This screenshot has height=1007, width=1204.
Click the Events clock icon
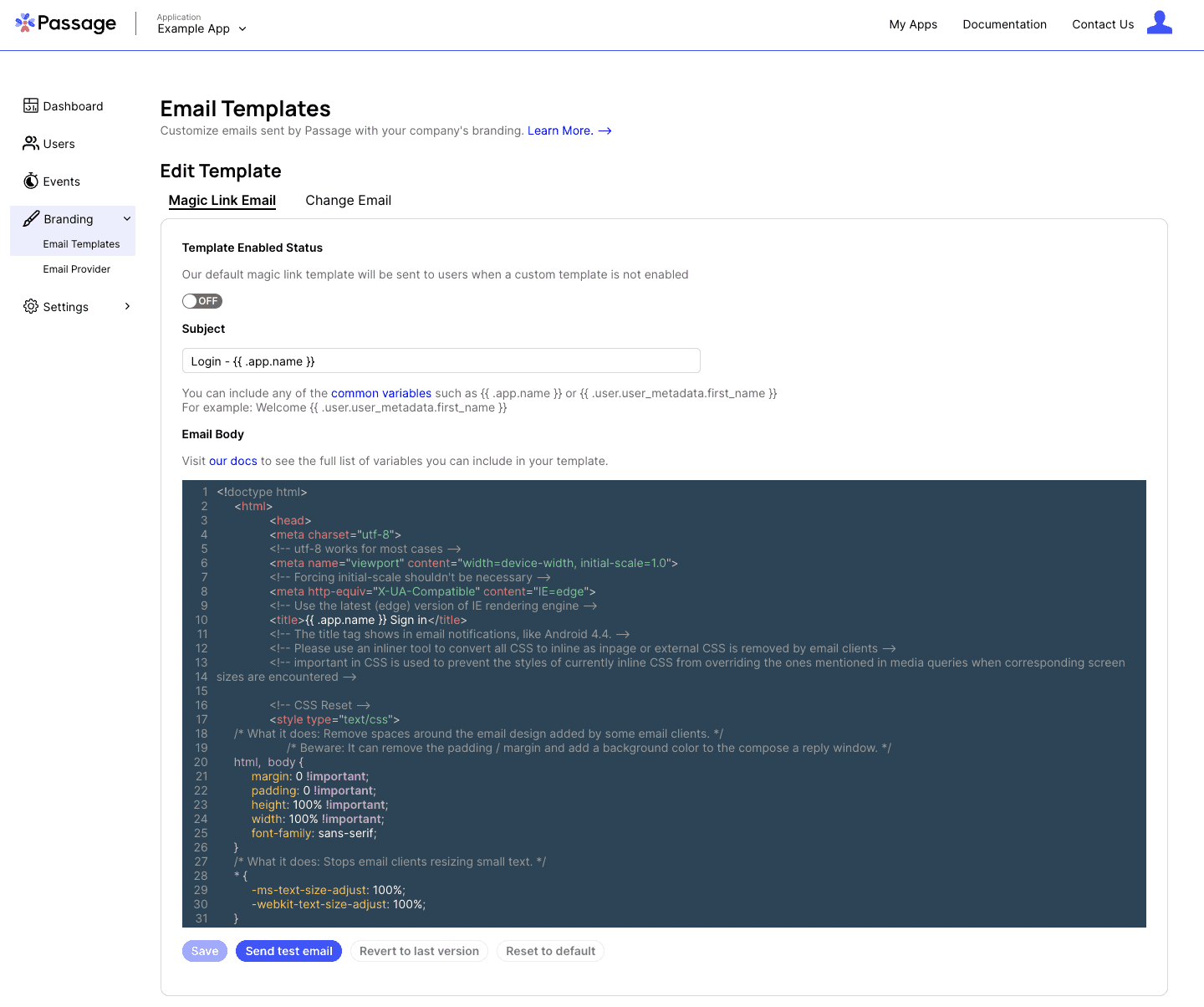click(x=30, y=181)
